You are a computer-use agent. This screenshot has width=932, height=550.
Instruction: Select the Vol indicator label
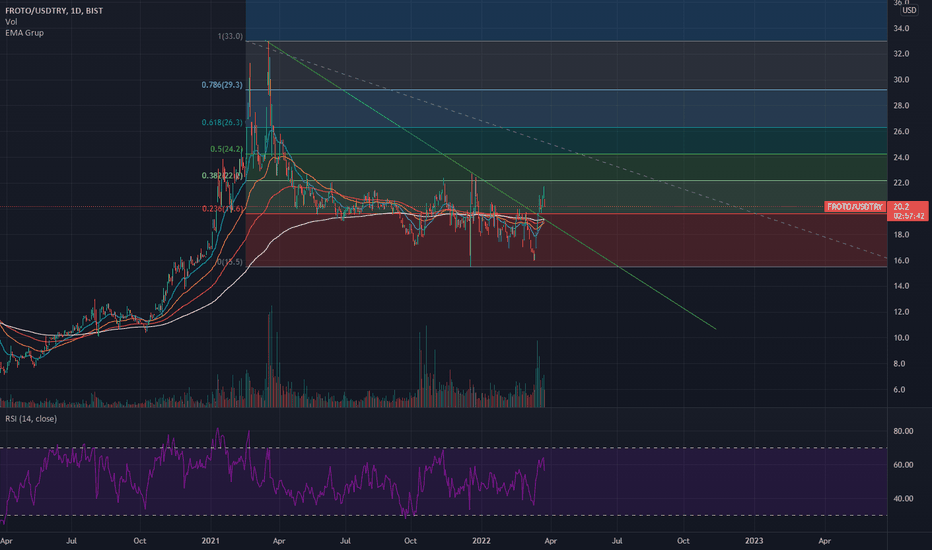point(11,22)
